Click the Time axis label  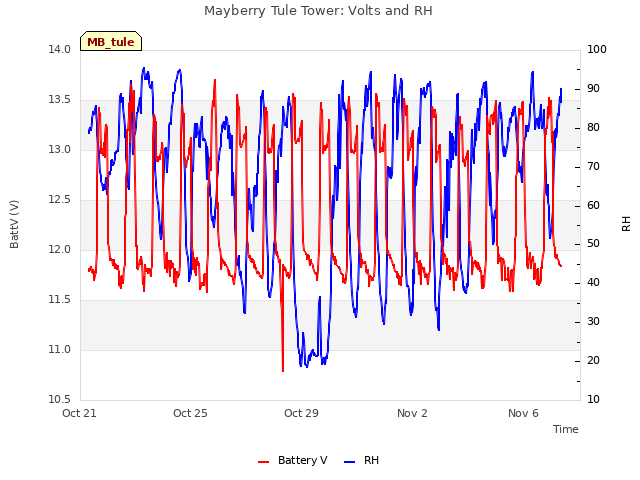[566, 429]
